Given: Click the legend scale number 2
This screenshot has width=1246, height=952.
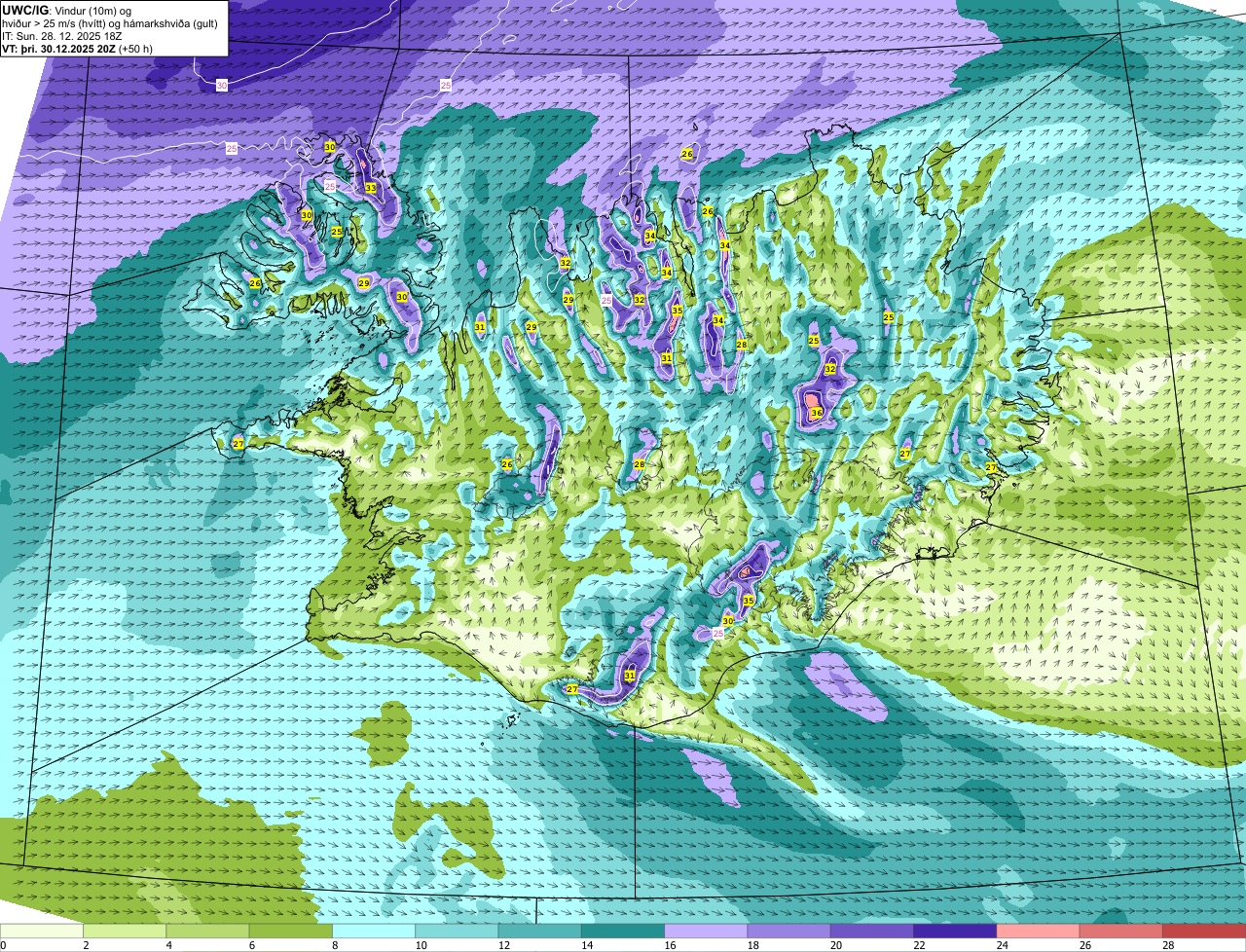Looking at the screenshot, I should pyautogui.click(x=86, y=945).
